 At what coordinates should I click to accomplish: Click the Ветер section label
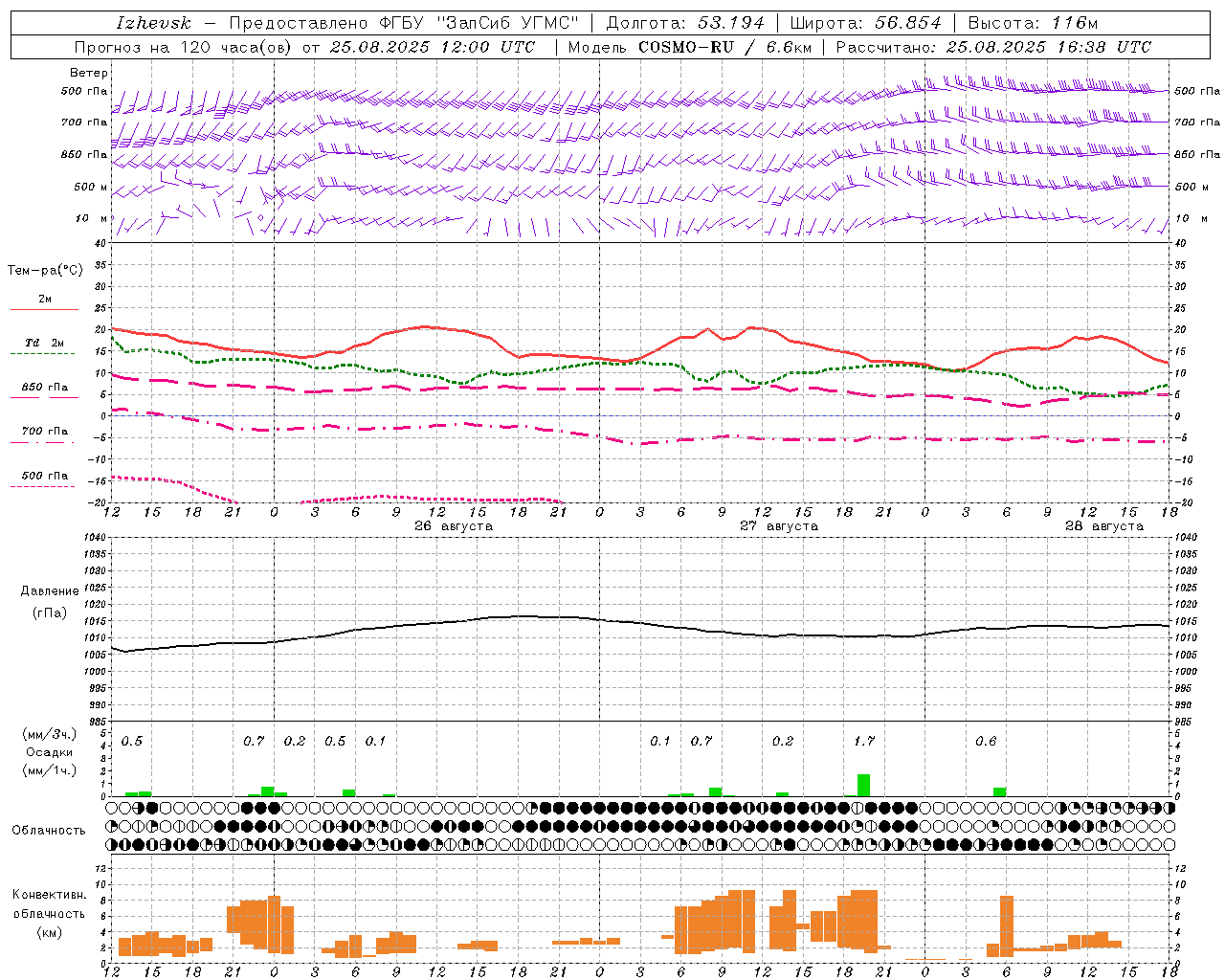(x=88, y=73)
